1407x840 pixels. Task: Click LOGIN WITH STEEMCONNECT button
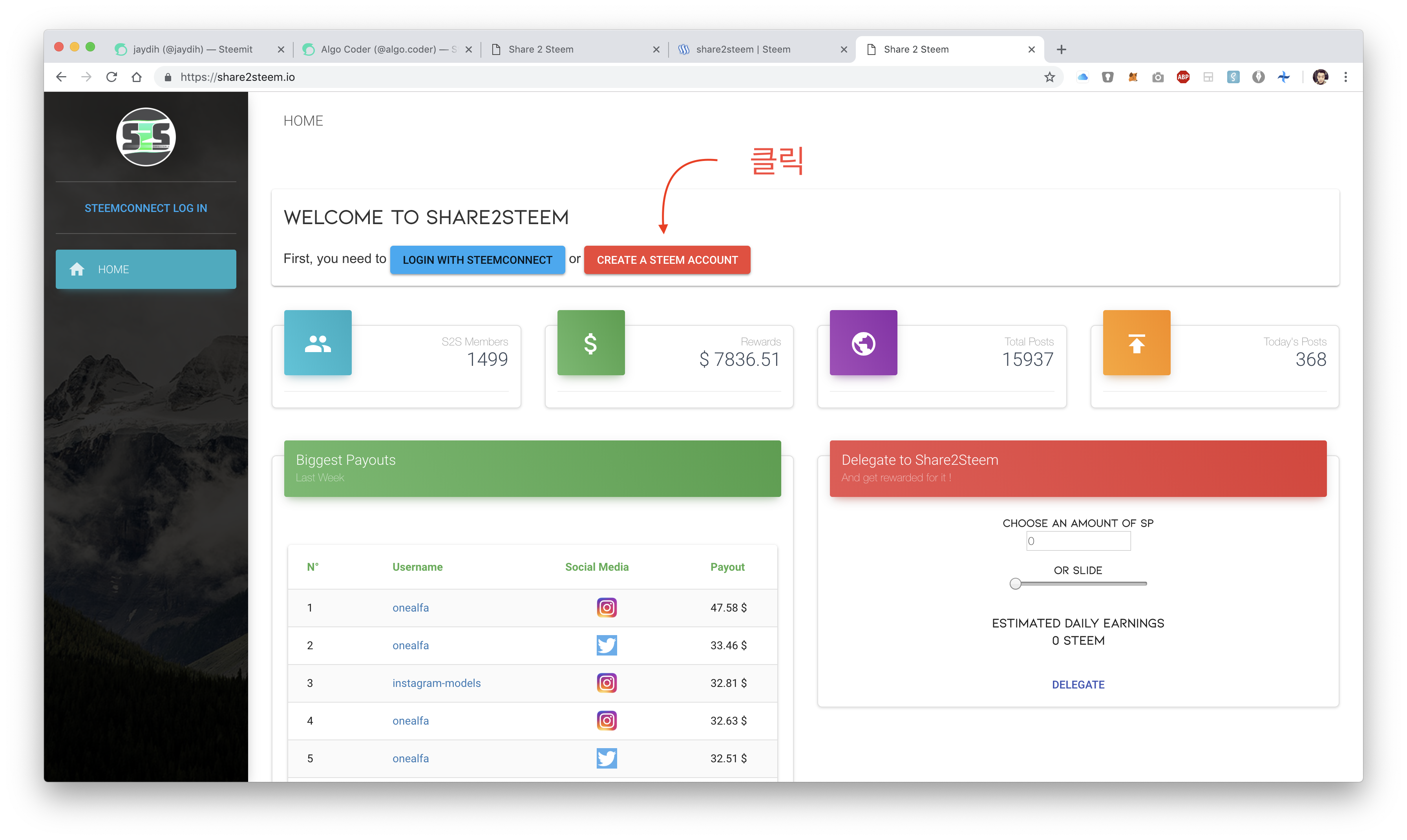click(478, 260)
